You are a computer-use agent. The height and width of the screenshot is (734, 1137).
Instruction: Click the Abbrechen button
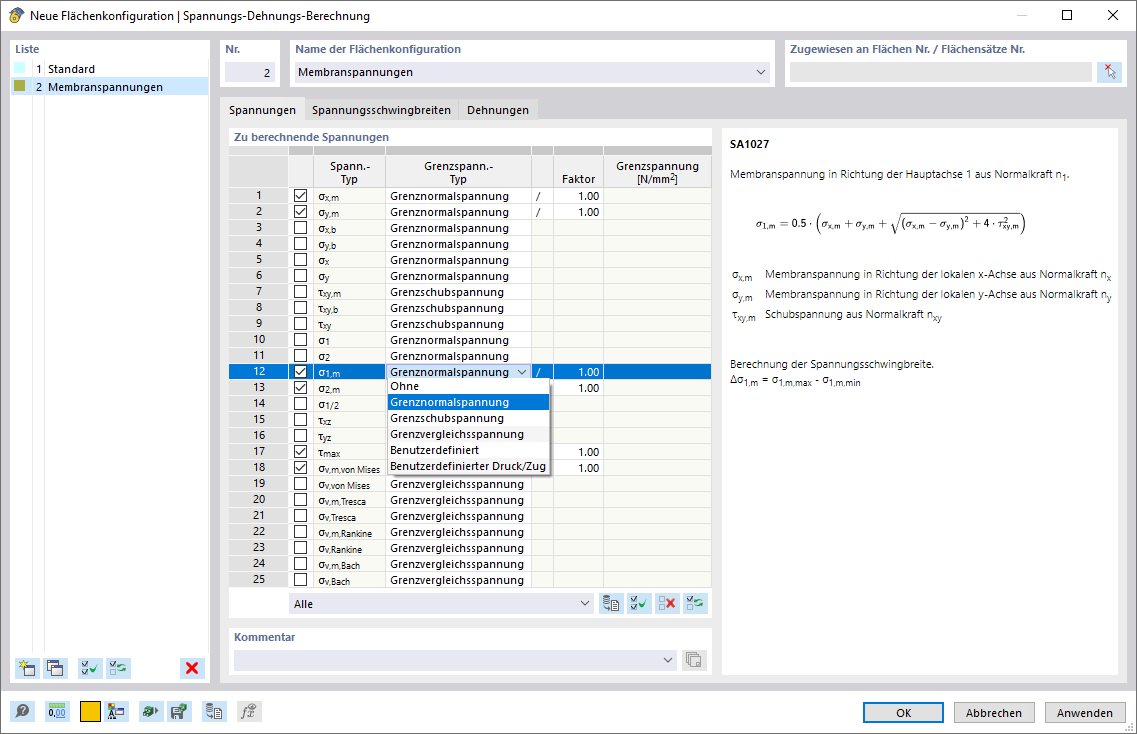[993, 712]
